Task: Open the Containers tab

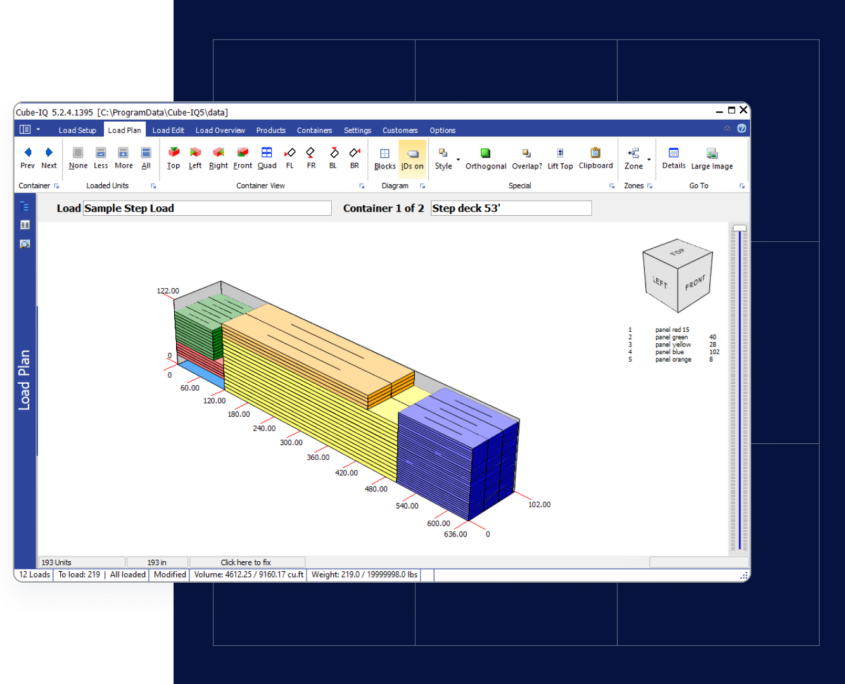Action: click(x=314, y=130)
